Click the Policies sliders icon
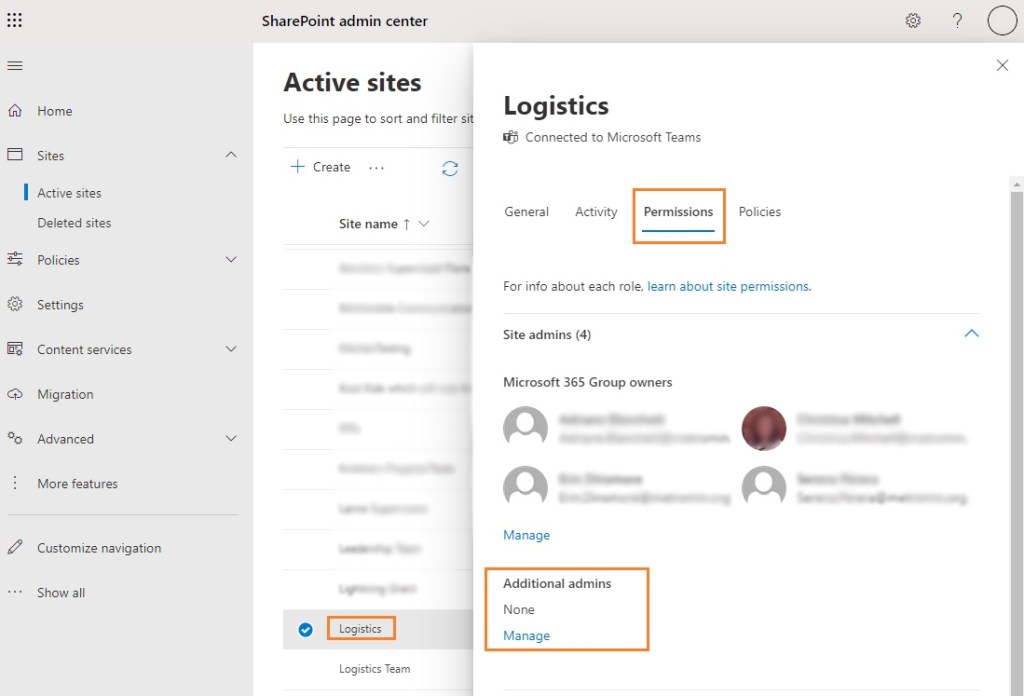Screen dimensions: 1024x696 [15, 259]
